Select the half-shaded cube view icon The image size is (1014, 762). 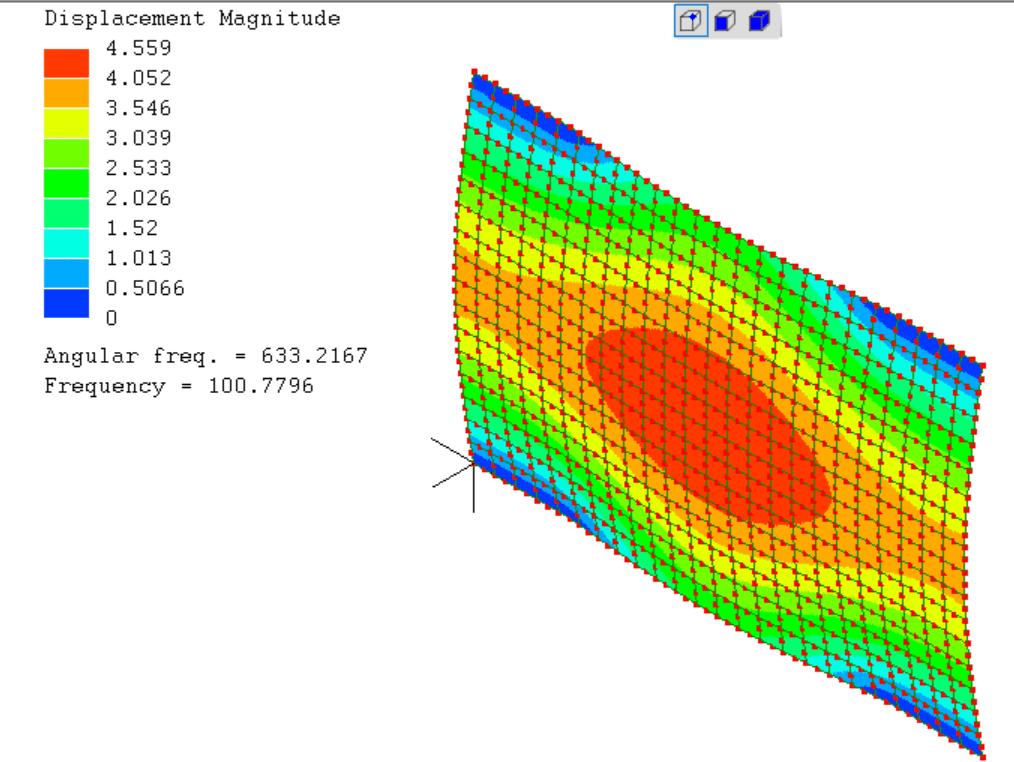tap(725, 21)
